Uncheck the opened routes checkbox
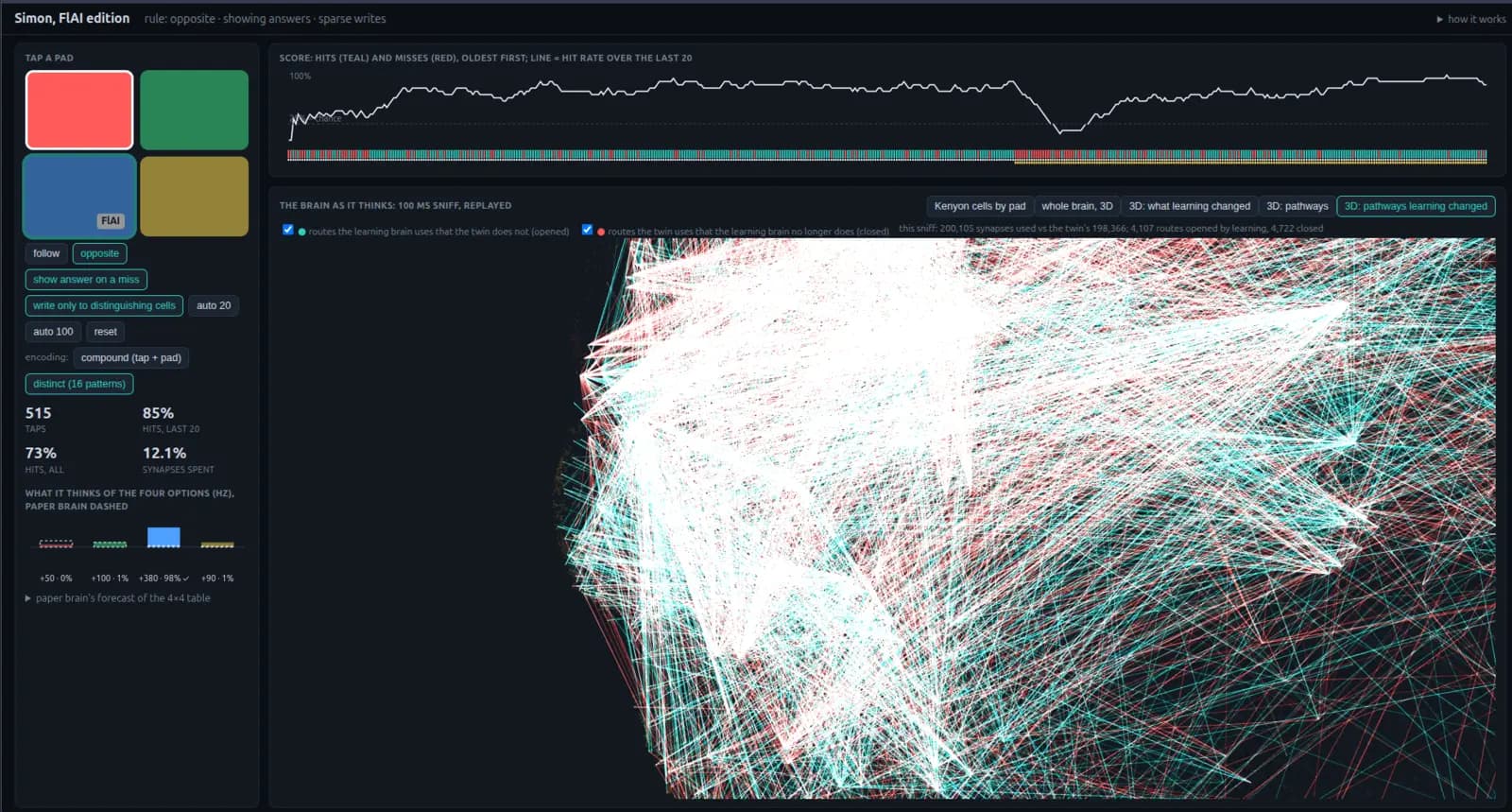 (288, 230)
